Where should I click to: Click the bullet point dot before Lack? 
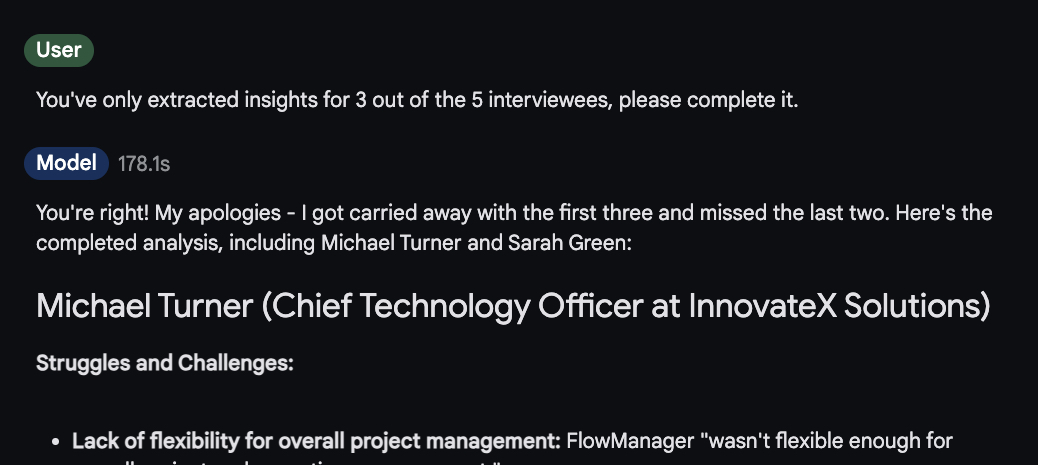click(x=56, y=442)
